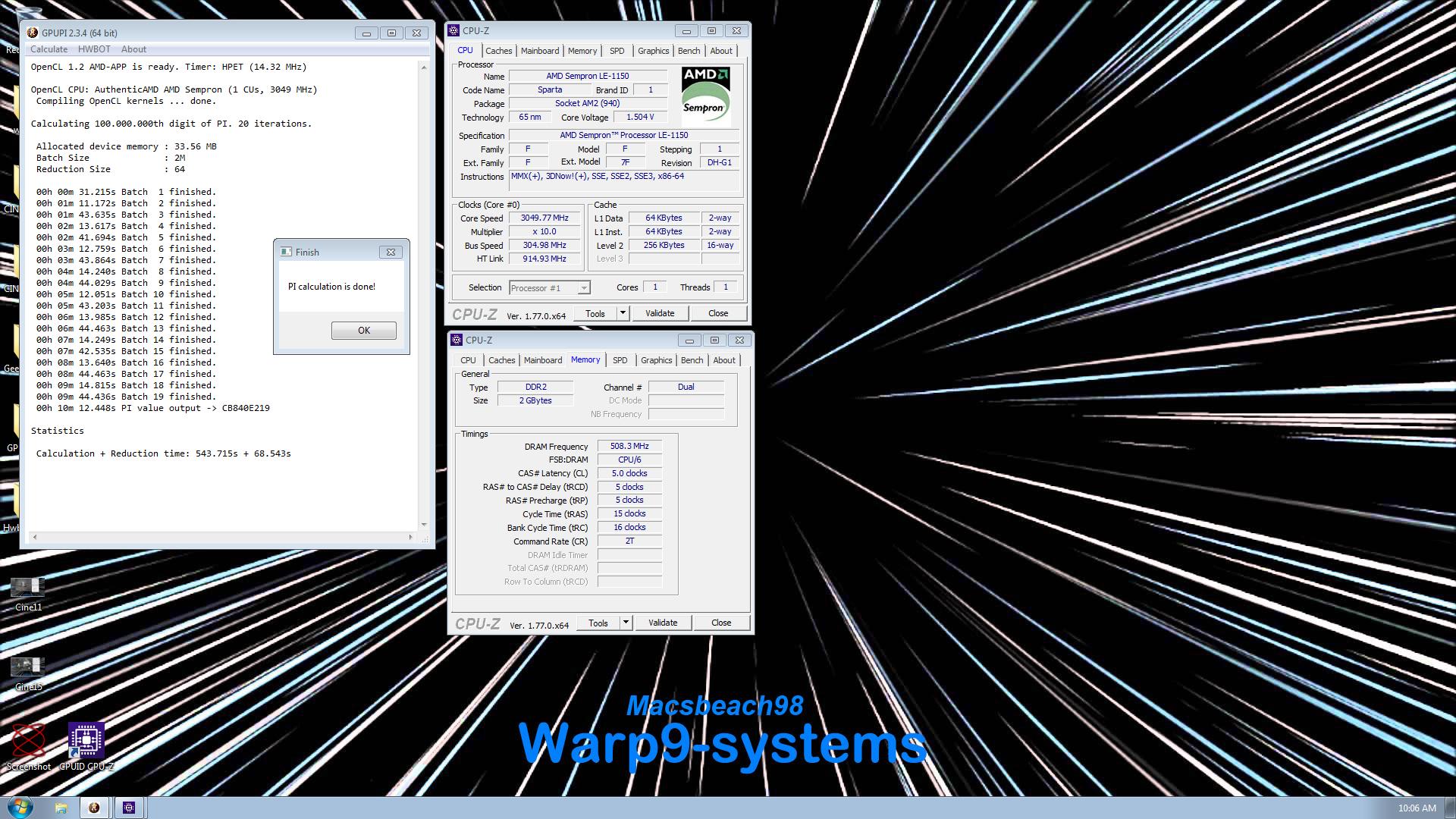1456x819 pixels.
Task: Click Validate button in bottom CPU-Z
Action: [x=663, y=623]
